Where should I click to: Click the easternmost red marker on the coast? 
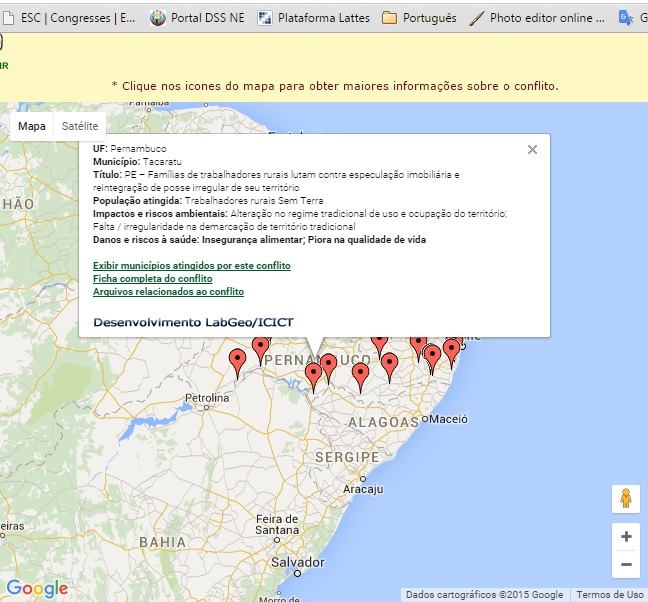coord(451,350)
